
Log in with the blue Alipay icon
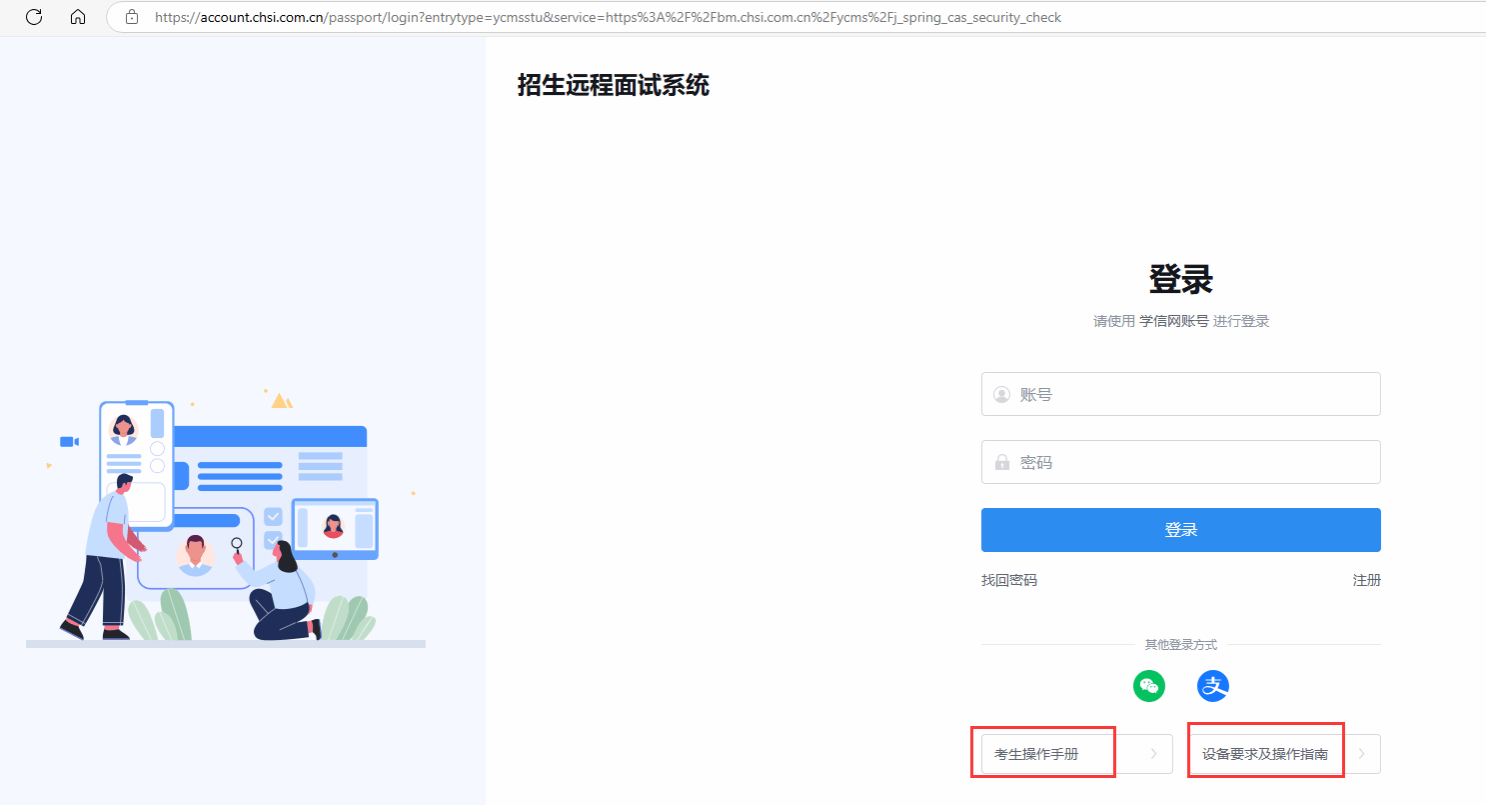(1213, 686)
